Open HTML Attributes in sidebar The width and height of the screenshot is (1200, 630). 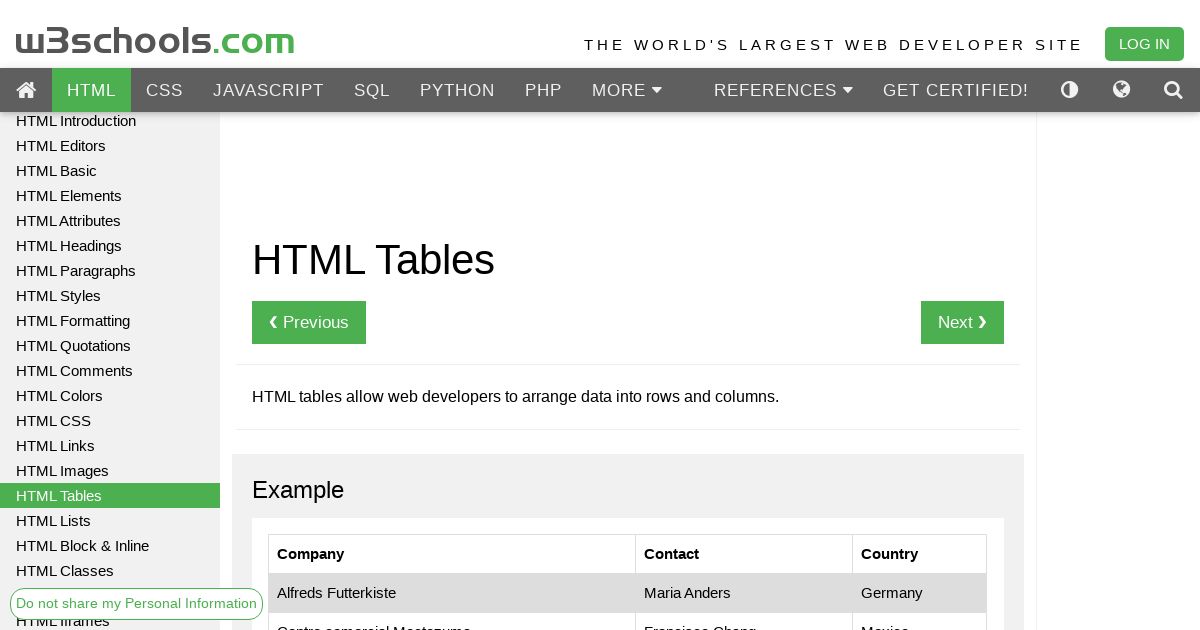click(110, 221)
